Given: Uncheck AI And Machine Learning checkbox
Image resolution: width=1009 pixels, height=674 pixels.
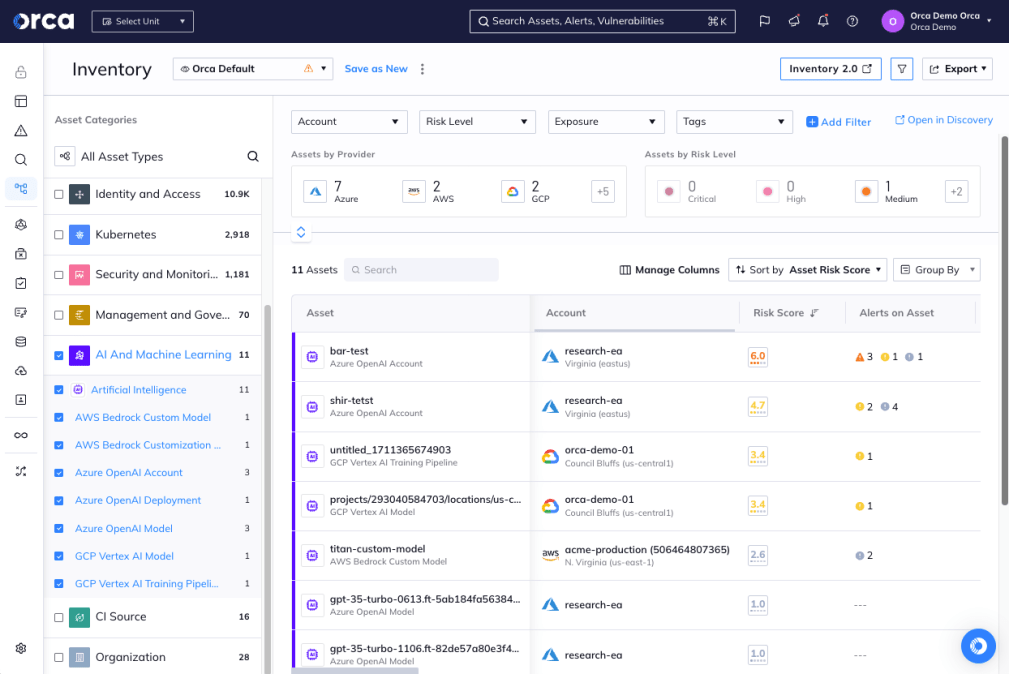Looking at the screenshot, I should (x=59, y=355).
